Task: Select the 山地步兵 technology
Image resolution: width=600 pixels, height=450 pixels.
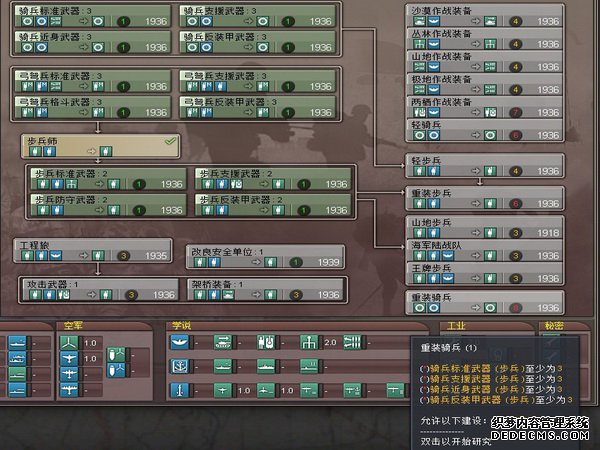Action: [x=484, y=228]
